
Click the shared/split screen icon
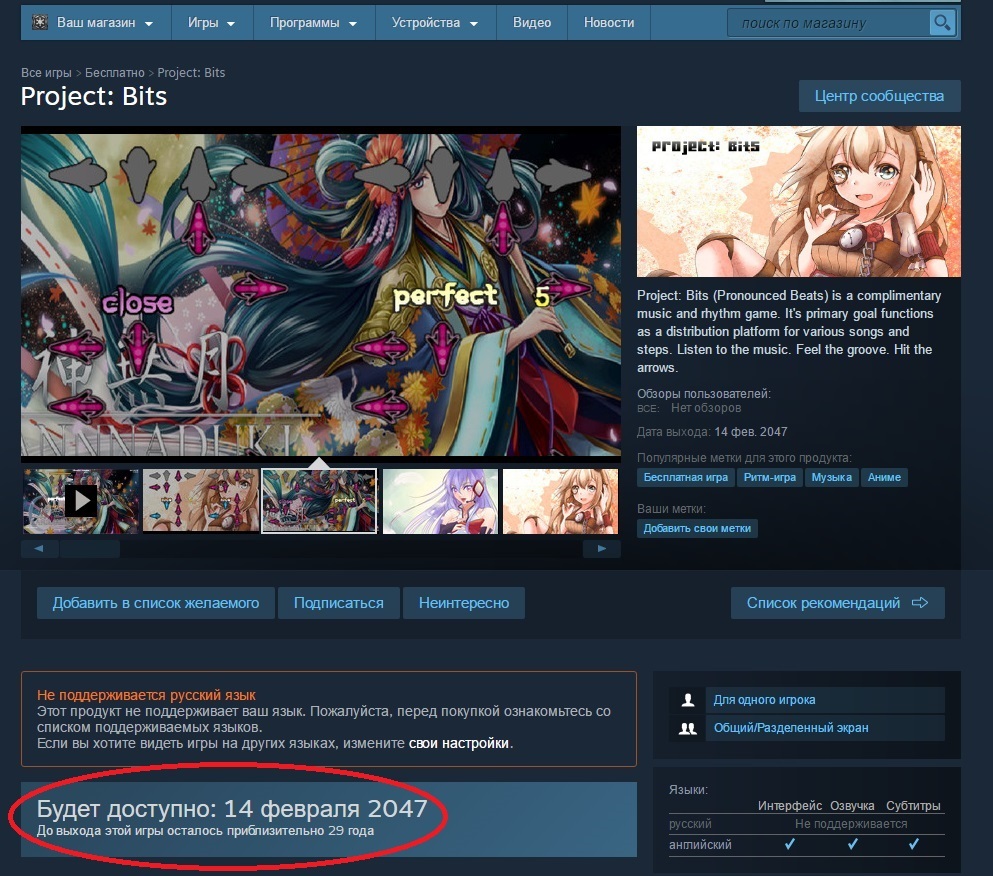[x=687, y=728]
